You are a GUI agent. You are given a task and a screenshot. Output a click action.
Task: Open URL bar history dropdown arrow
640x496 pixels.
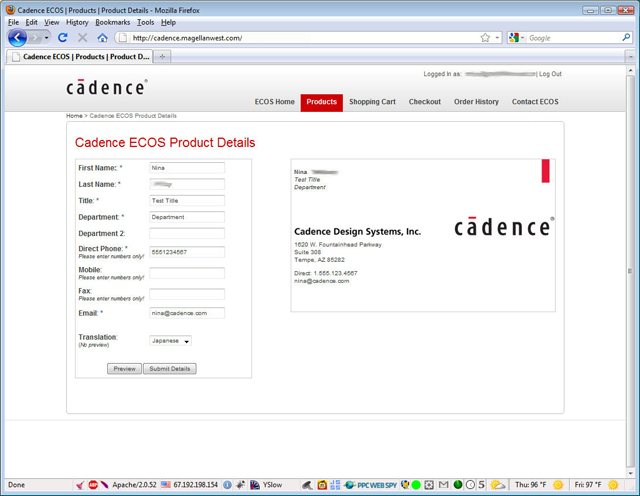[497, 38]
